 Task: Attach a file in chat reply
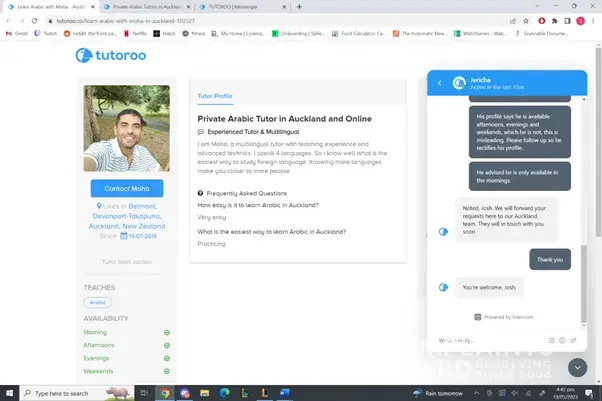click(574, 340)
